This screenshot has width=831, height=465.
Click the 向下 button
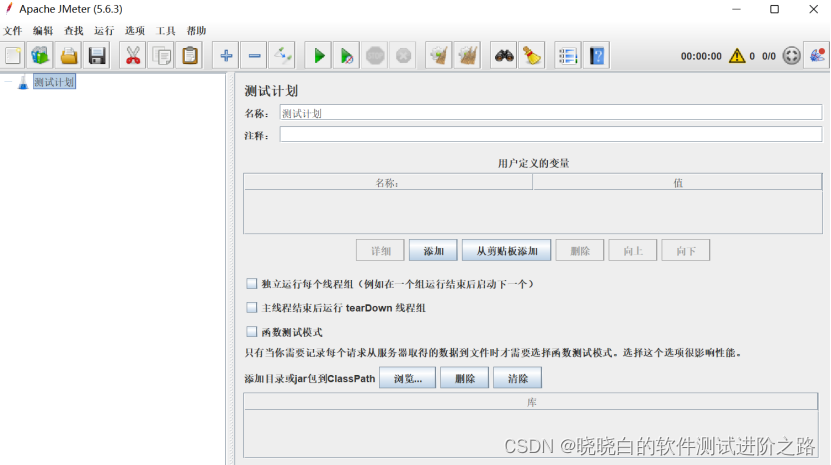tap(686, 251)
